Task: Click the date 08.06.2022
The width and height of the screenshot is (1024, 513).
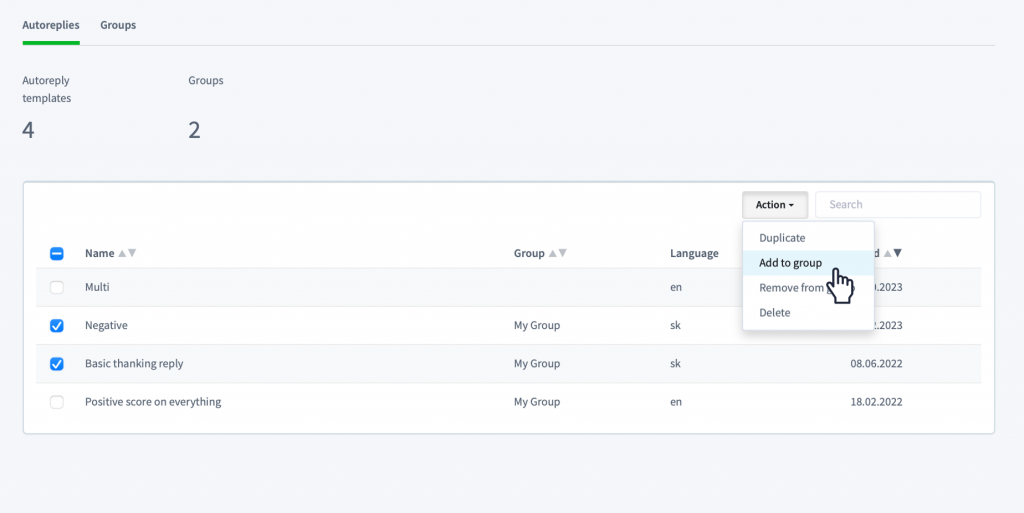Action: tap(876, 364)
